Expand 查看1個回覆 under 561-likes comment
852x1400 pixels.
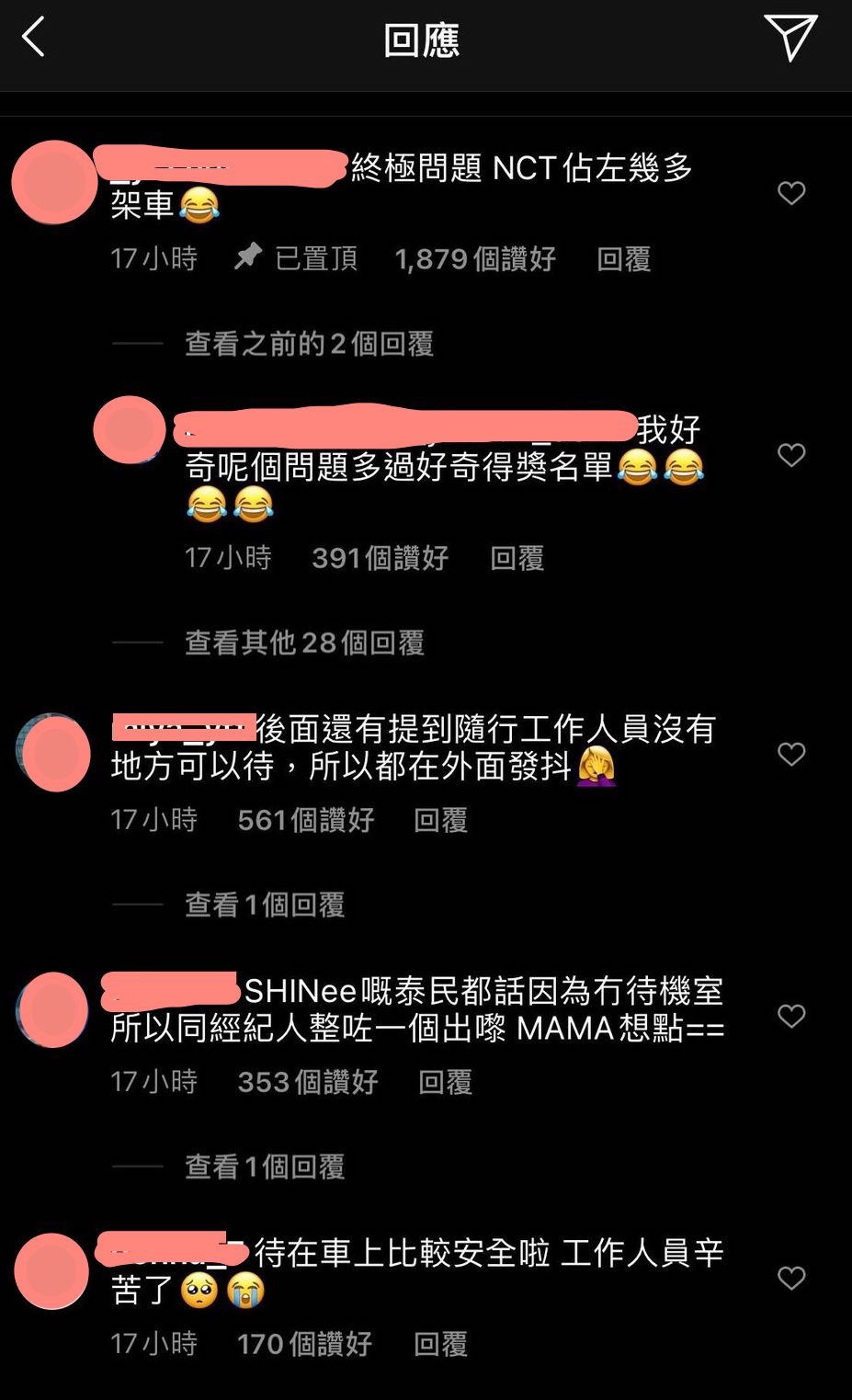point(265,905)
